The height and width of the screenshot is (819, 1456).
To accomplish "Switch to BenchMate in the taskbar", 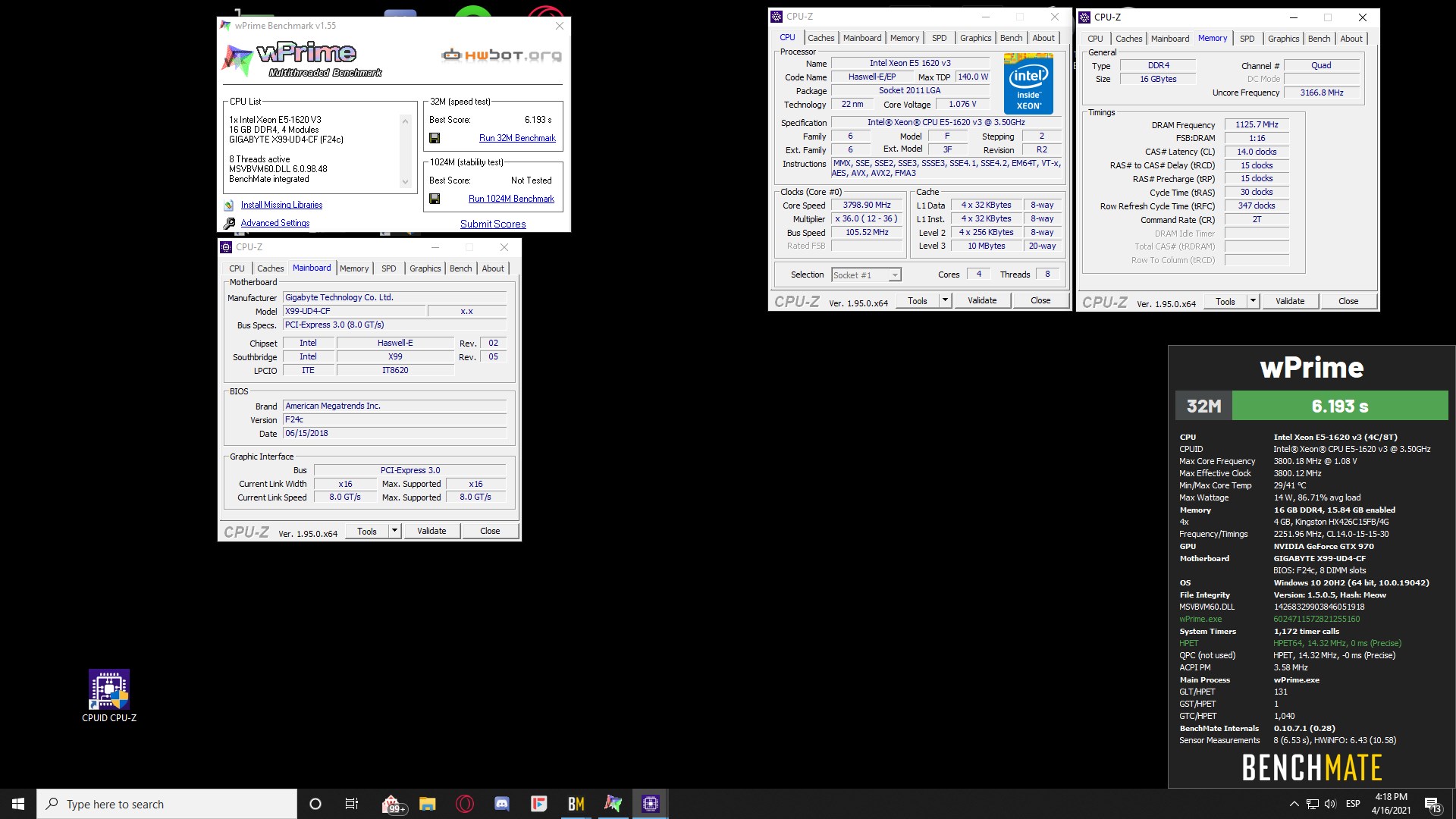I will 576,804.
